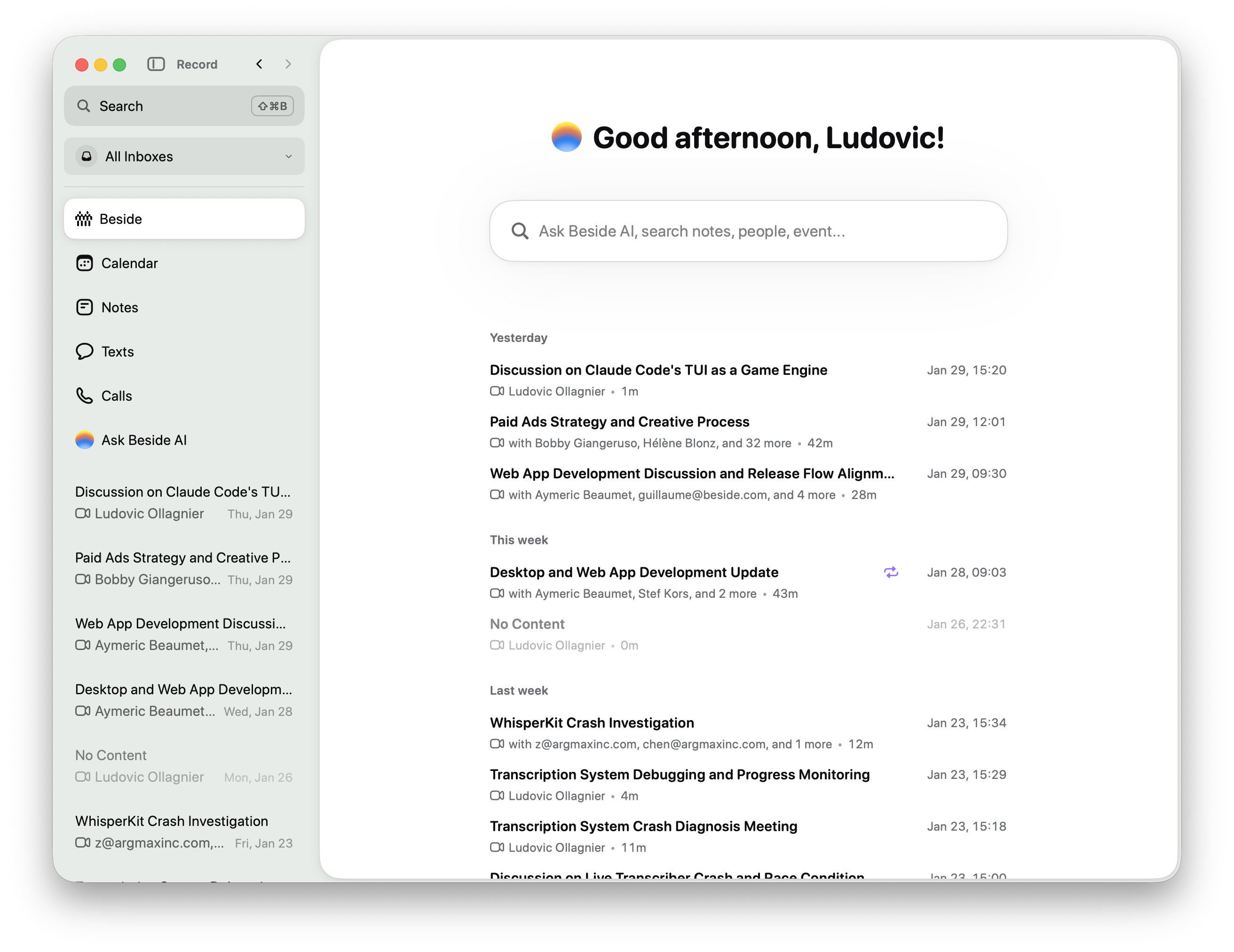Click the Jan 23, 15:34 timestamp
1234x952 pixels.
coord(966,722)
